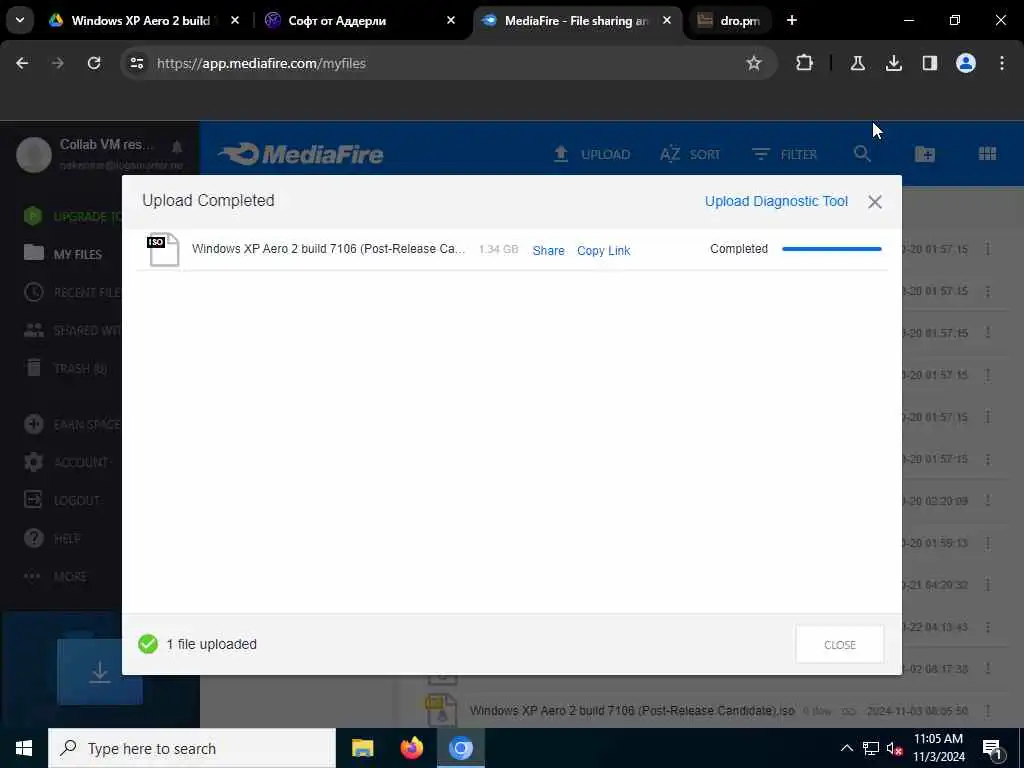Click the new folder icon in MediaFire header
This screenshot has height=768, width=1024.
pos(925,154)
